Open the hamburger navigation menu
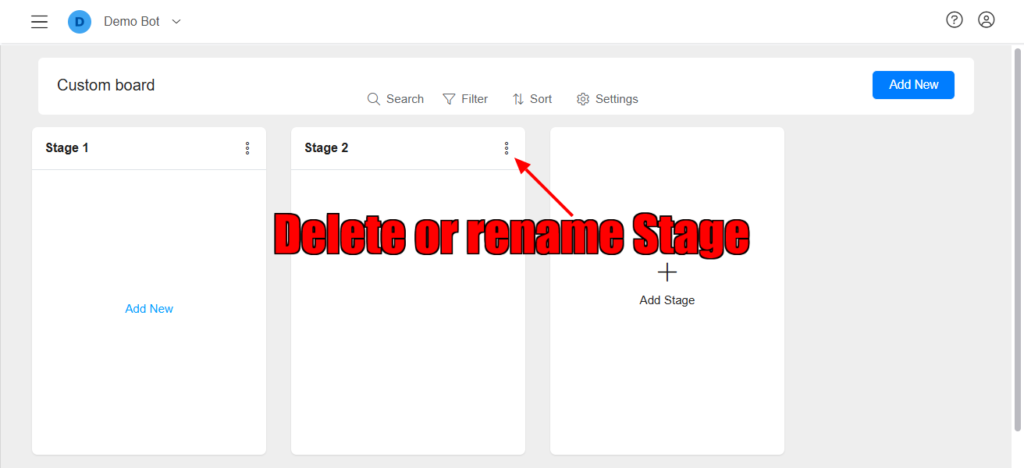 tap(39, 21)
